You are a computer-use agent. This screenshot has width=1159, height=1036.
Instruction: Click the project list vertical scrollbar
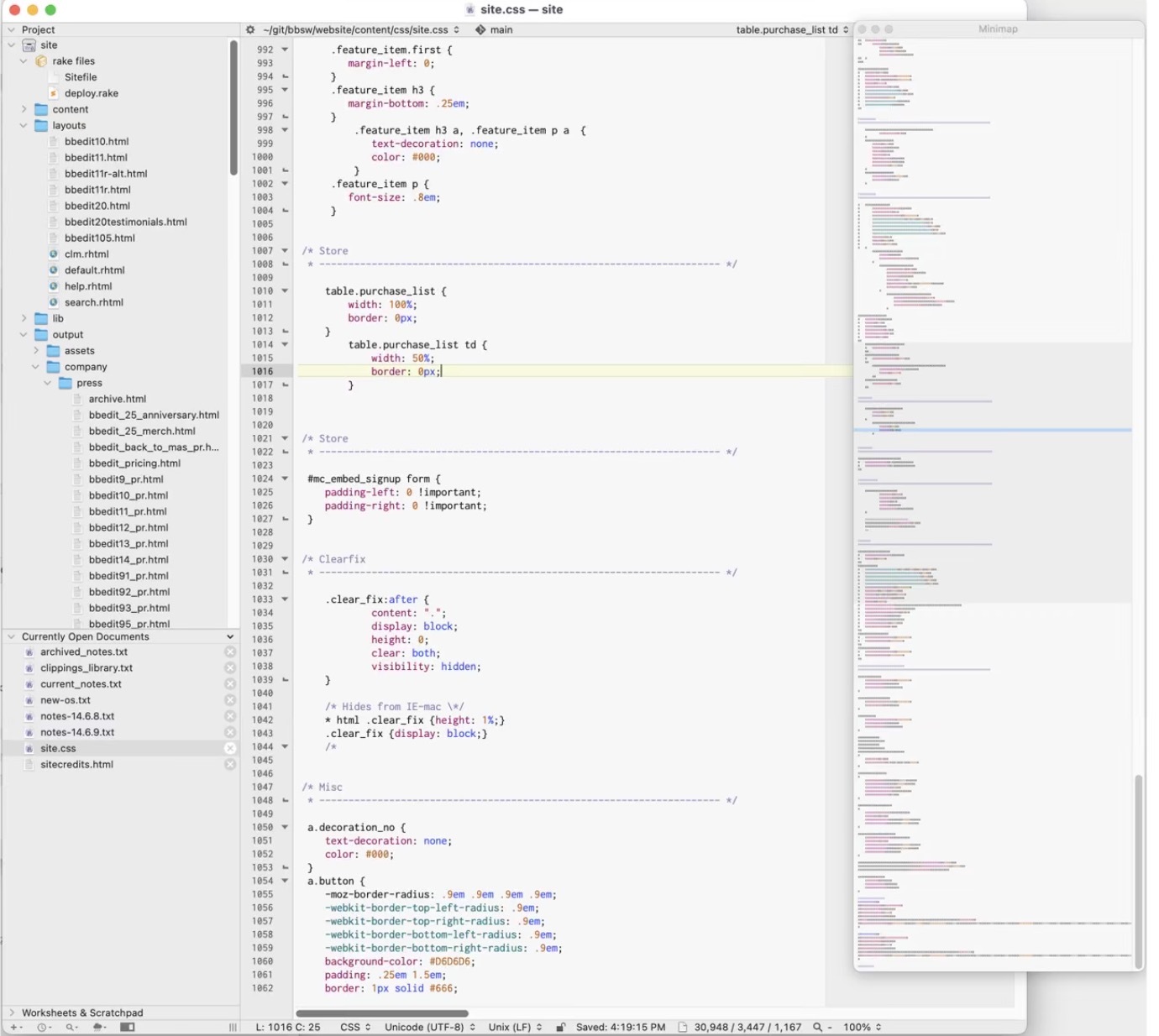pyautogui.click(x=233, y=107)
